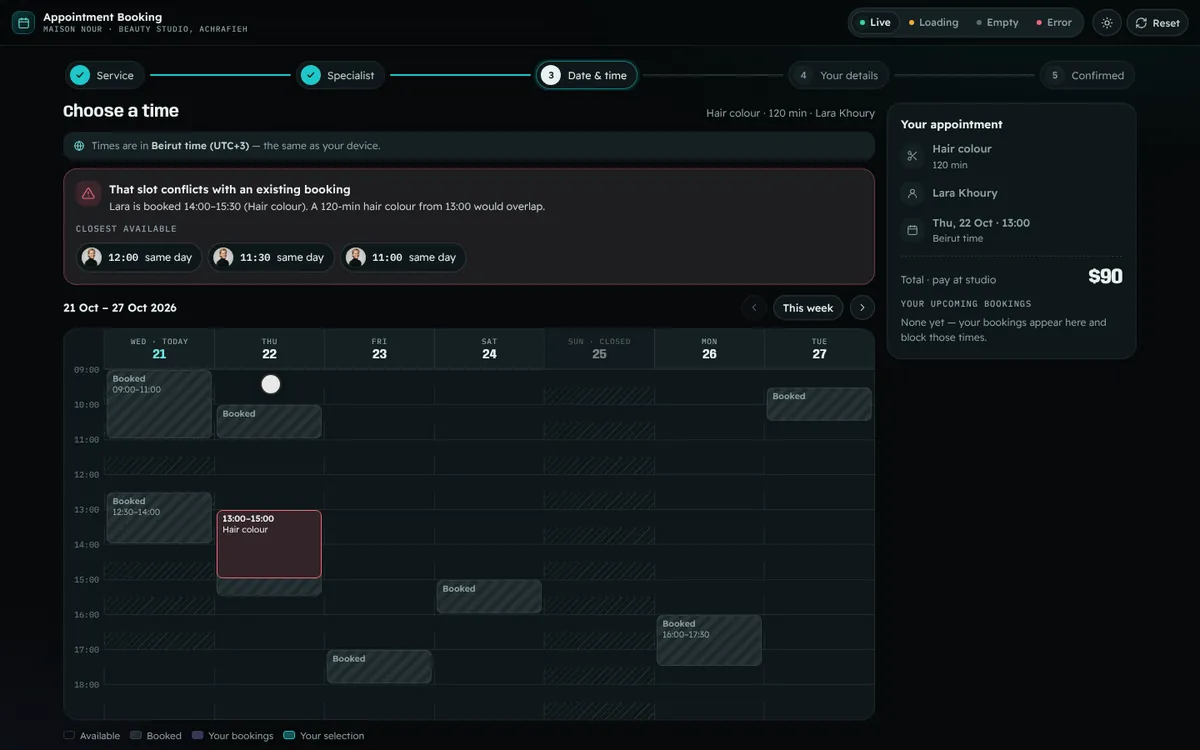Go to the Specialist step
This screenshot has height=750, width=1200.
click(340, 75)
